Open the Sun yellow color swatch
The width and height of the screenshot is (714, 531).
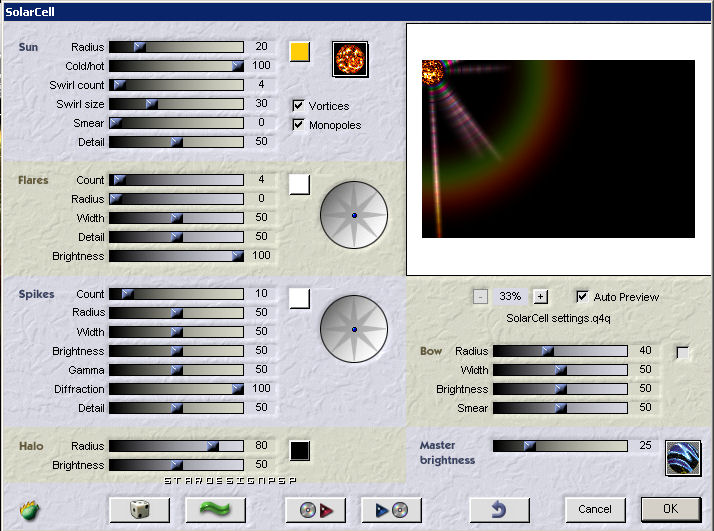coord(300,51)
